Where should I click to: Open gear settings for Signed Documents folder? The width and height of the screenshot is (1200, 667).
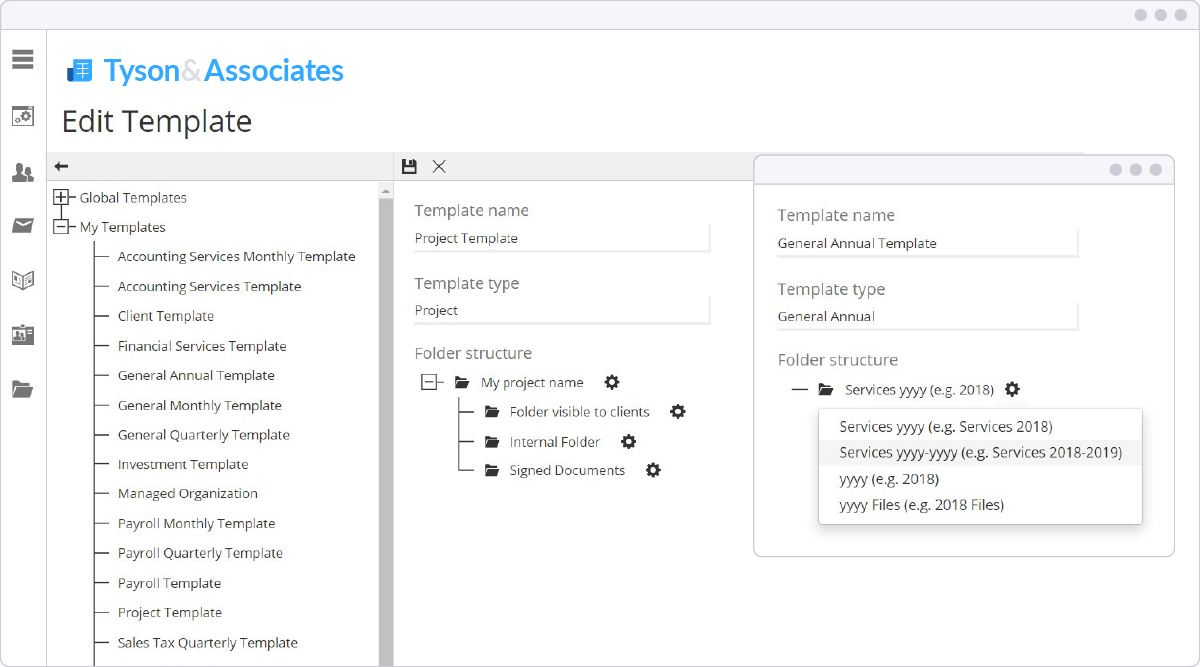coord(653,470)
